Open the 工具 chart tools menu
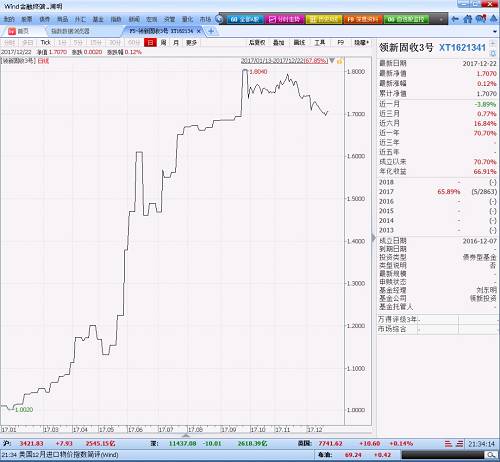 click(x=320, y=43)
